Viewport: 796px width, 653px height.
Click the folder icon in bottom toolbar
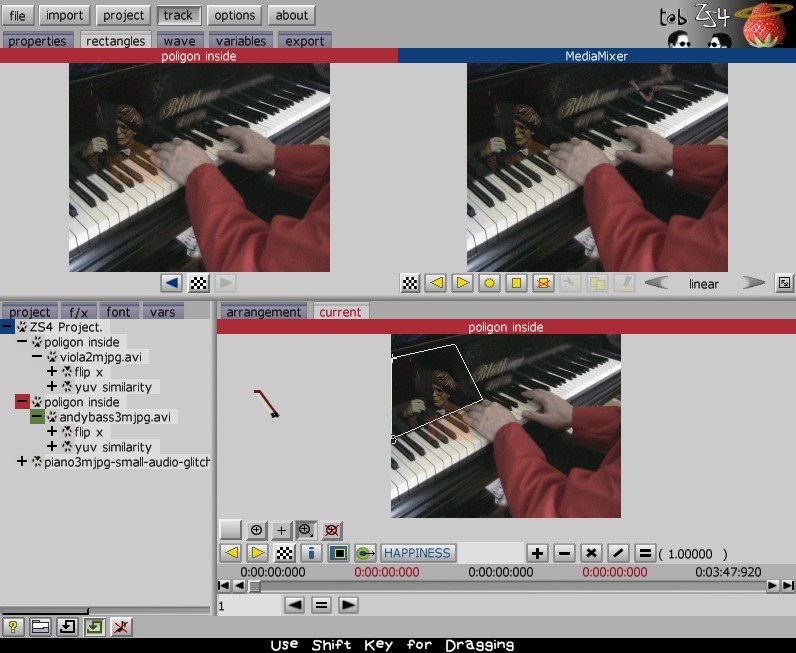pyautogui.click(x=40, y=627)
